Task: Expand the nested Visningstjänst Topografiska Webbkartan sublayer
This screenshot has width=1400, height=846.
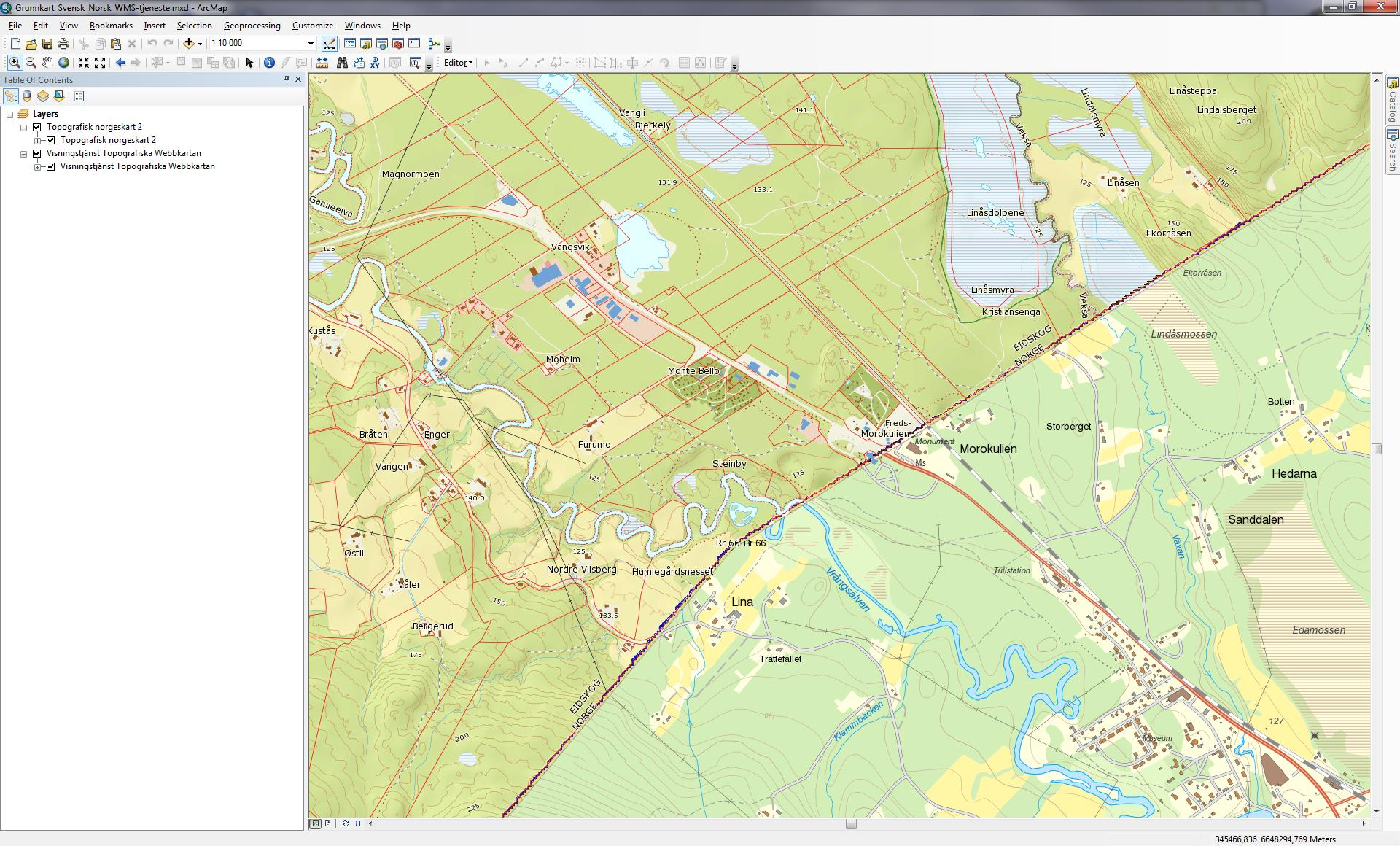Action: point(38,166)
